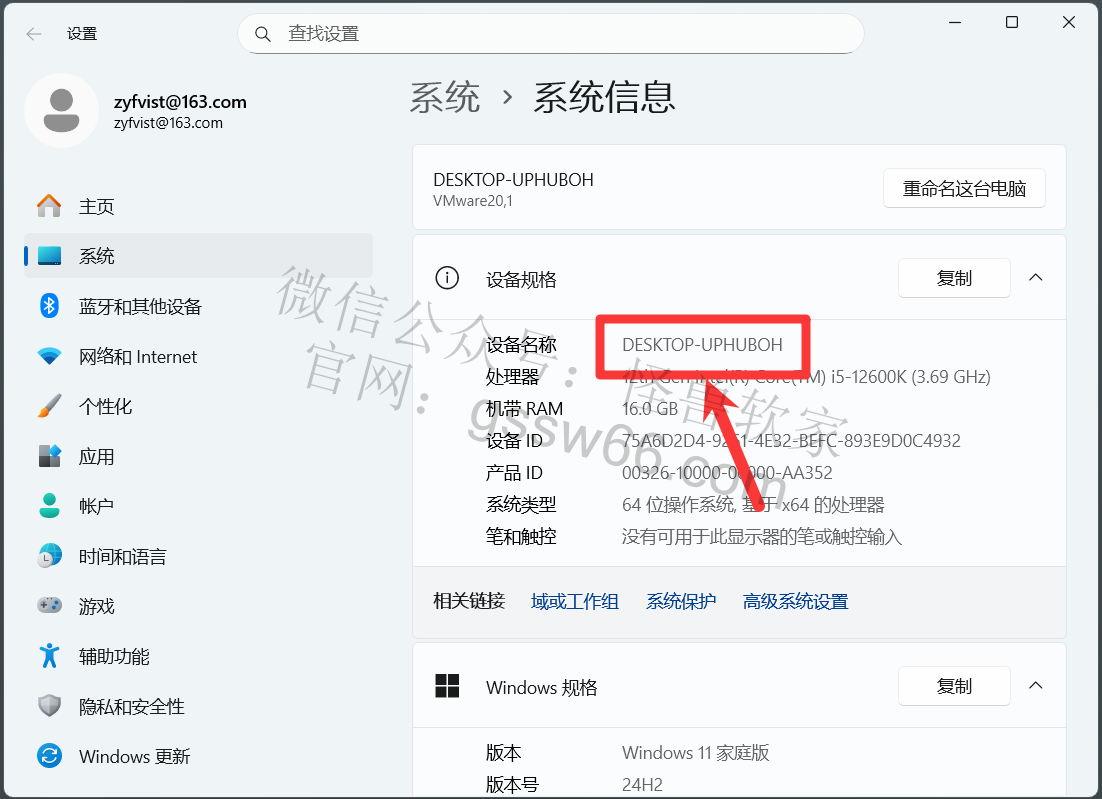Click the device ID value 75A6D2D4
Screen dimensions: 1102x799
point(791,441)
